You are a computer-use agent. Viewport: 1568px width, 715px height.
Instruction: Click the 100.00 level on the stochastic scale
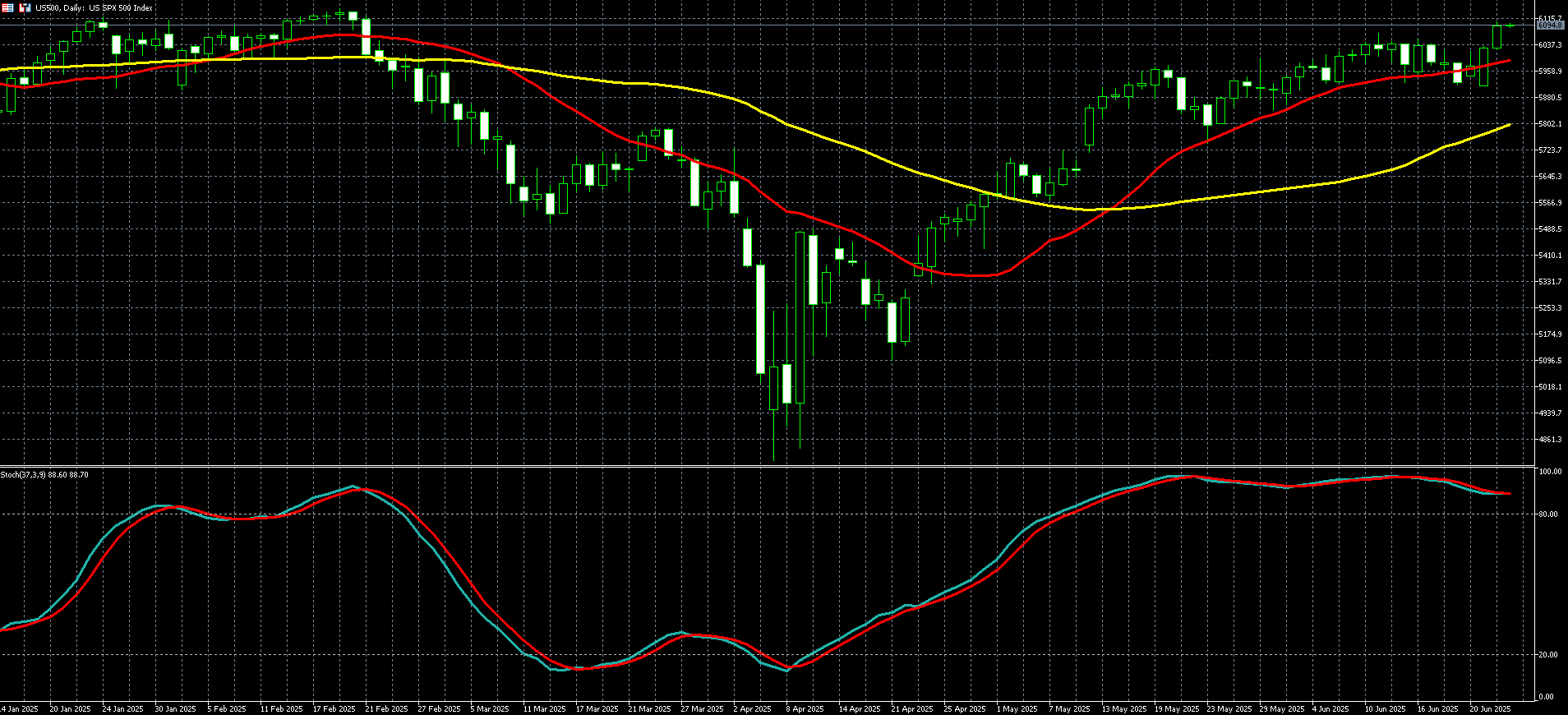[1550, 473]
